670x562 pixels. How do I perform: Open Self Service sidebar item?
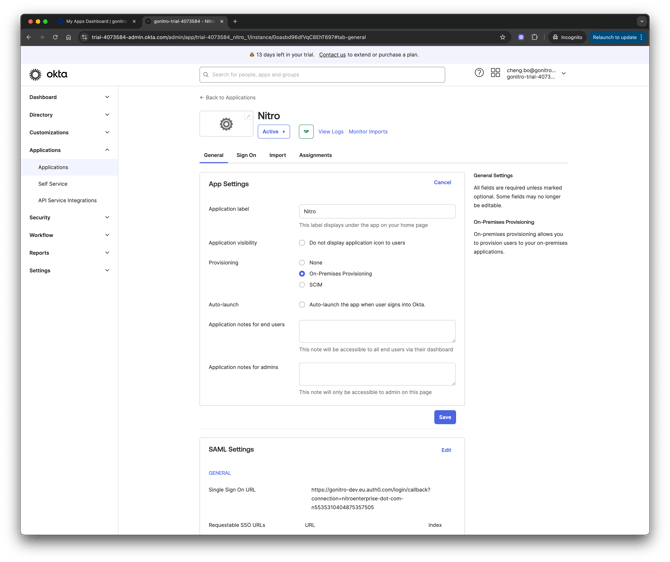(x=53, y=184)
